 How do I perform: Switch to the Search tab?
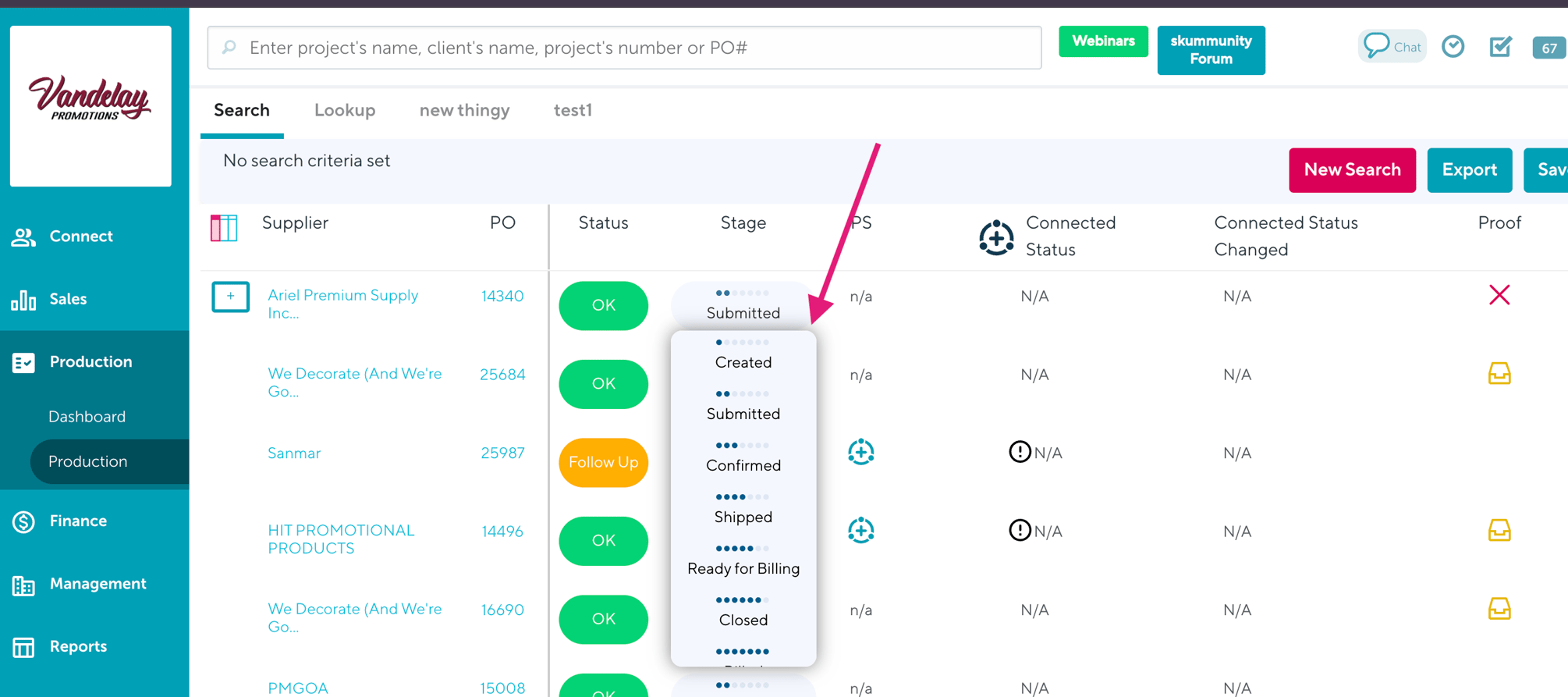click(242, 111)
